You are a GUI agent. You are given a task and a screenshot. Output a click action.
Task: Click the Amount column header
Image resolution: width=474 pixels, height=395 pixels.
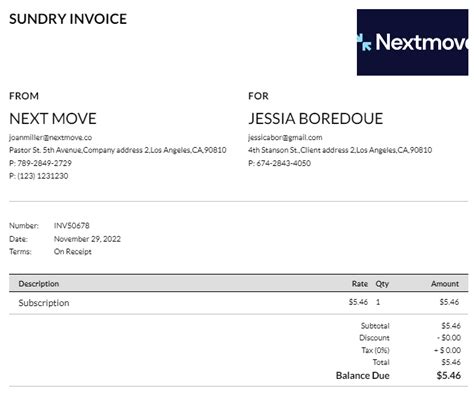445,284
